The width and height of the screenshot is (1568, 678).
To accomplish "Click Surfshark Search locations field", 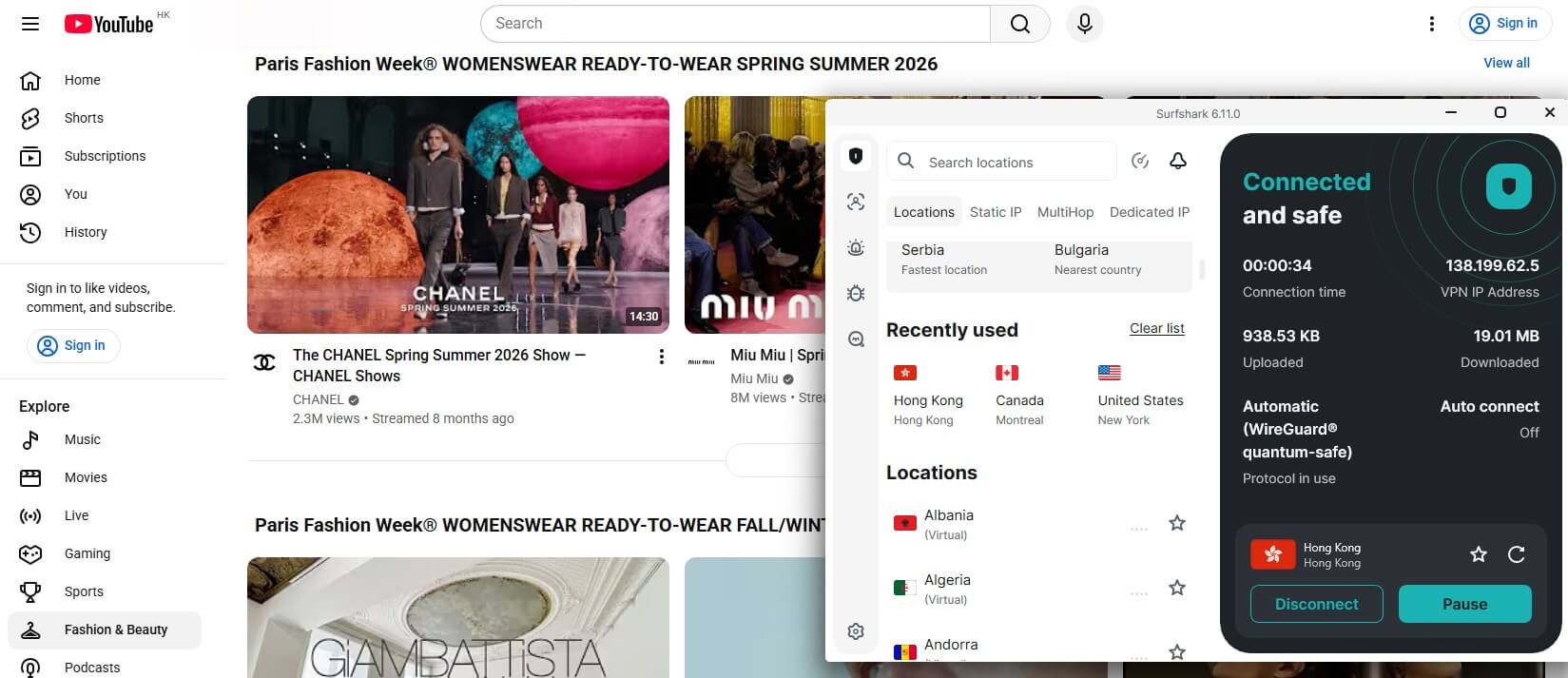I will point(1001,162).
